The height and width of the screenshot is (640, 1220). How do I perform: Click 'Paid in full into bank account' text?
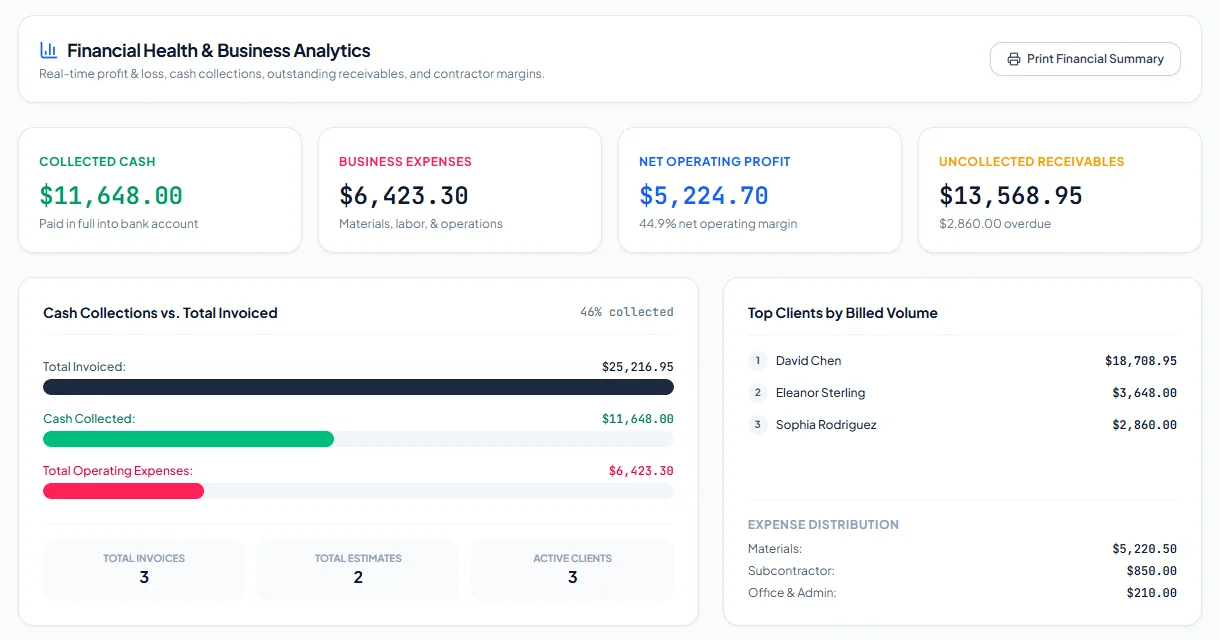pyautogui.click(x=119, y=224)
